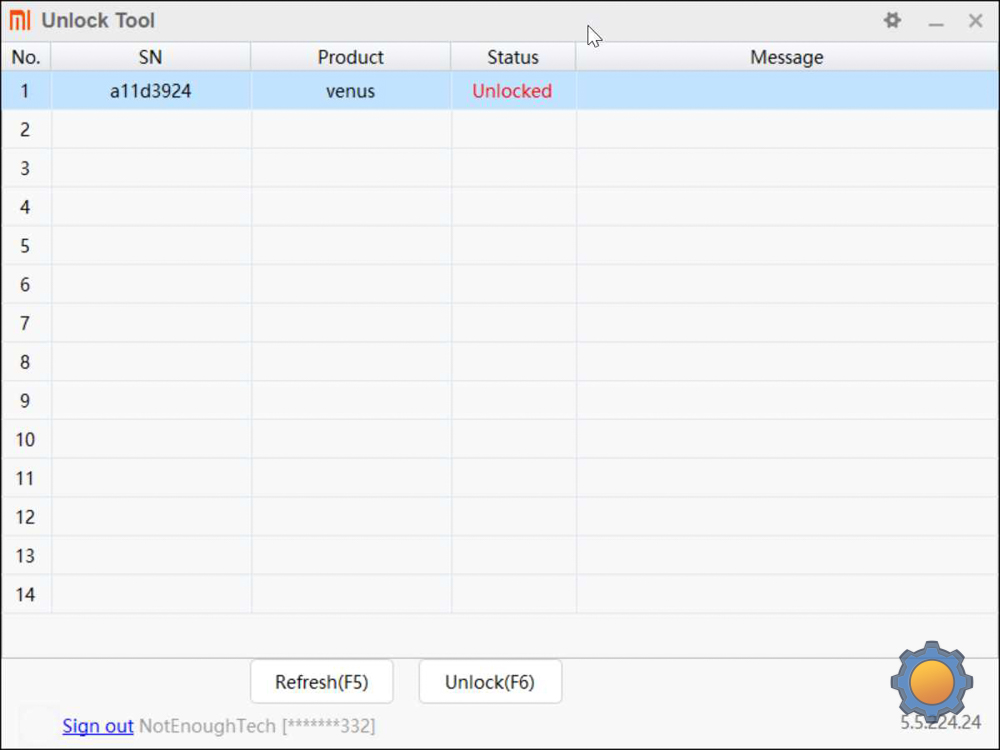Click the No. column header
Viewport: 1000px width, 750px height.
click(x=26, y=57)
